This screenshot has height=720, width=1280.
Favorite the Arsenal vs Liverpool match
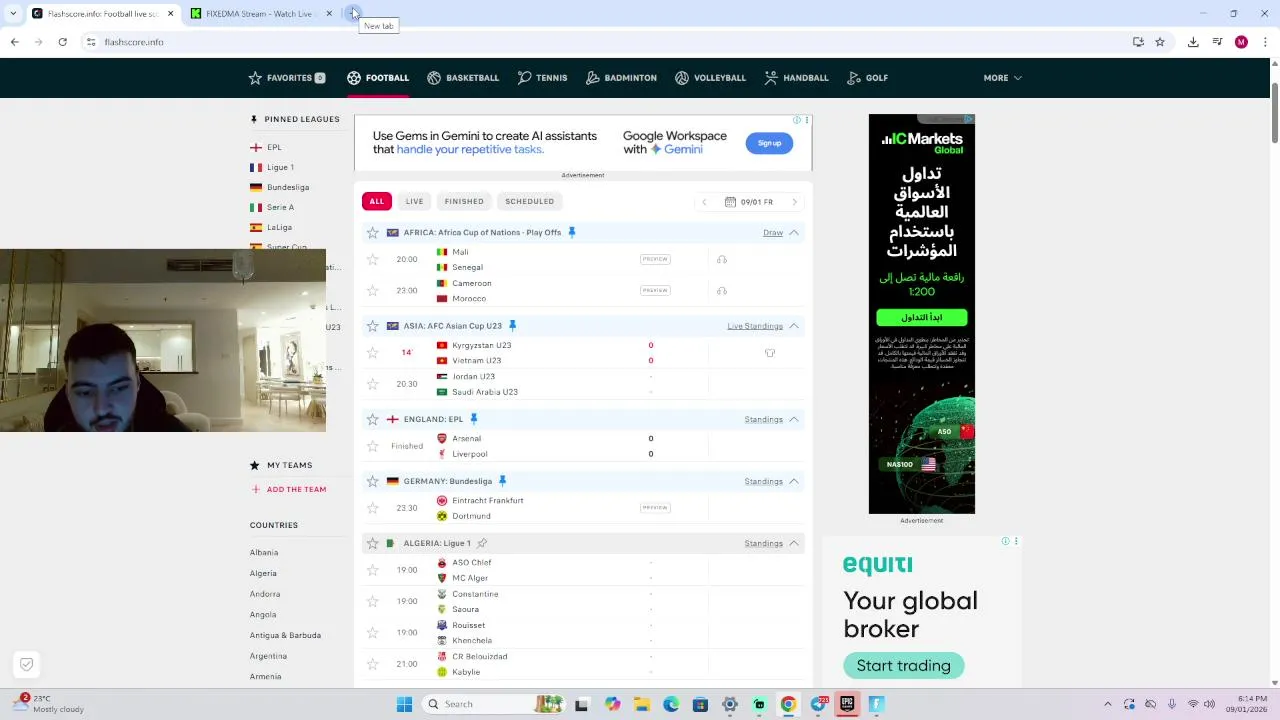click(x=373, y=446)
